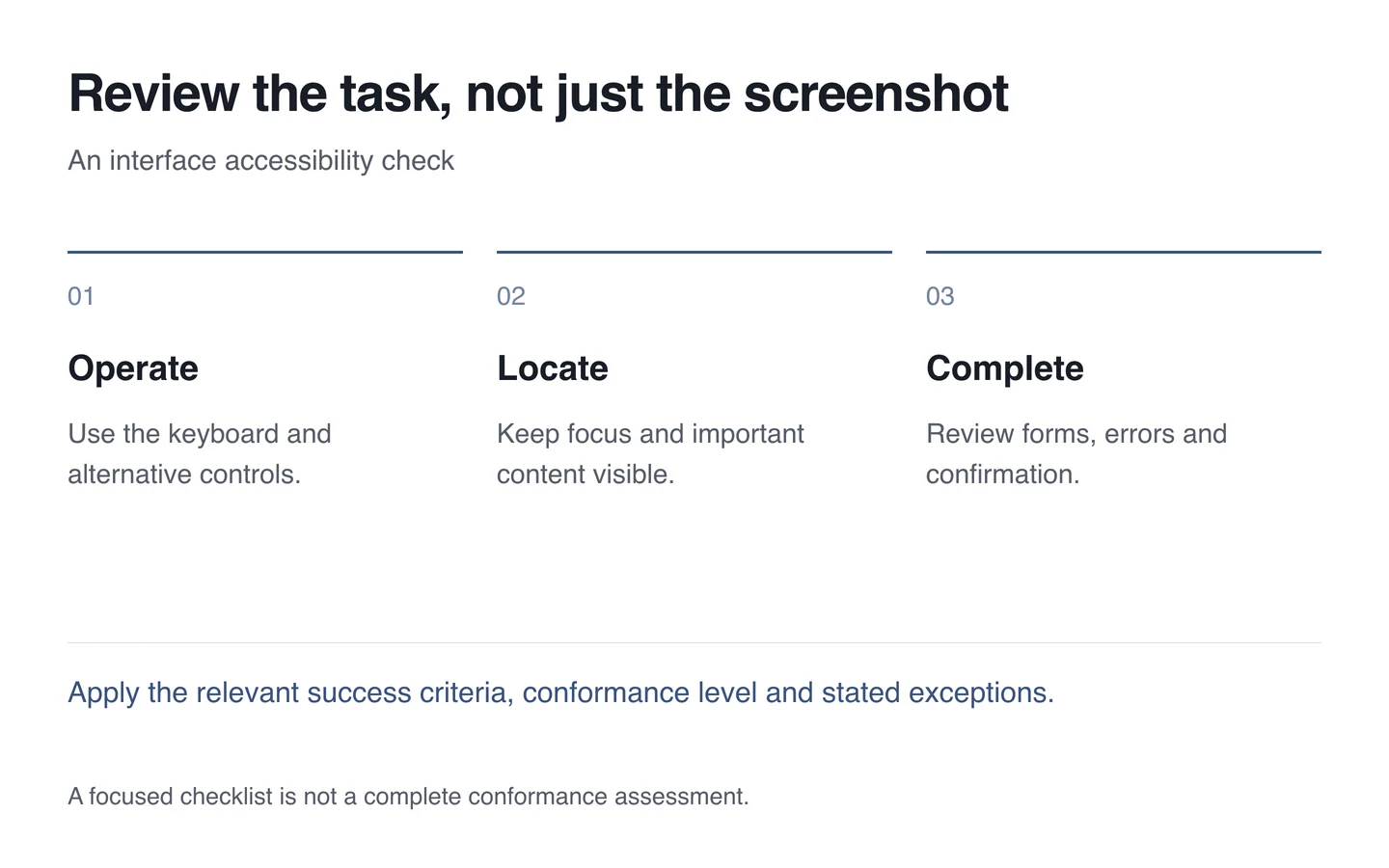This screenshot has width=1389, height=868.
Task: Click the "Review forms, errors and confirmation" text
Action: coord(1076,454)
